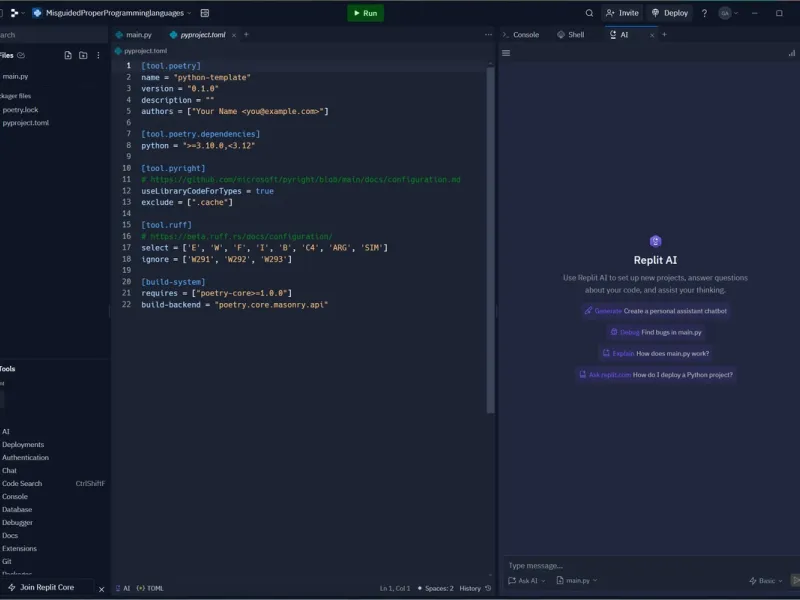Open Chat from the Tools list
The height and width of the screenshot is (600, 800).
point(9,470)
